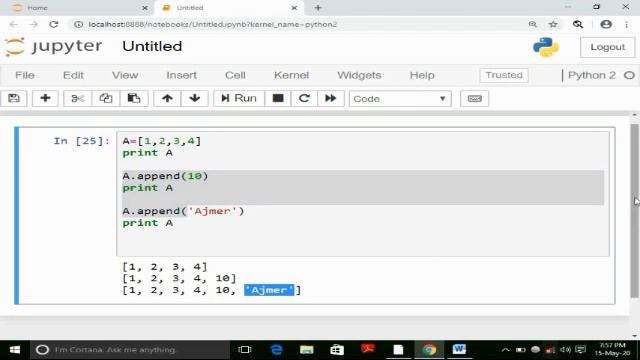Open Task View on the taskbar
The height and width of the screenshot is (360, 640).
pyautogui.click(x=245, y=350)
